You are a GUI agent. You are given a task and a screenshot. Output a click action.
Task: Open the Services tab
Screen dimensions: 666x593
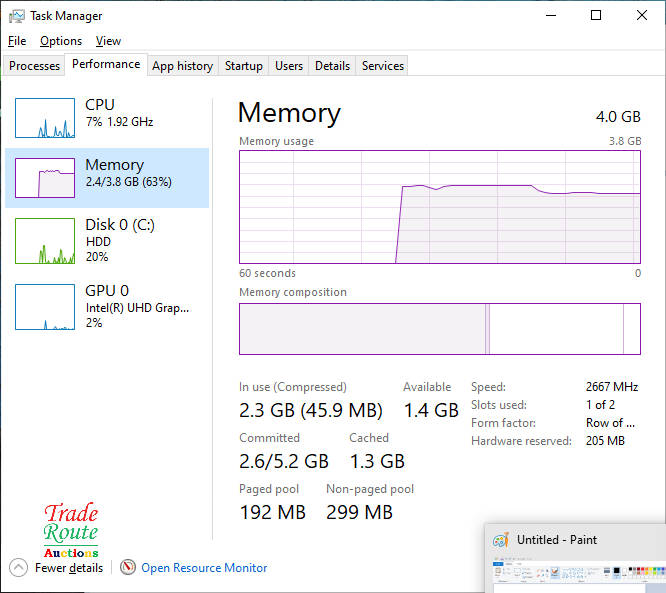(383, 66)
